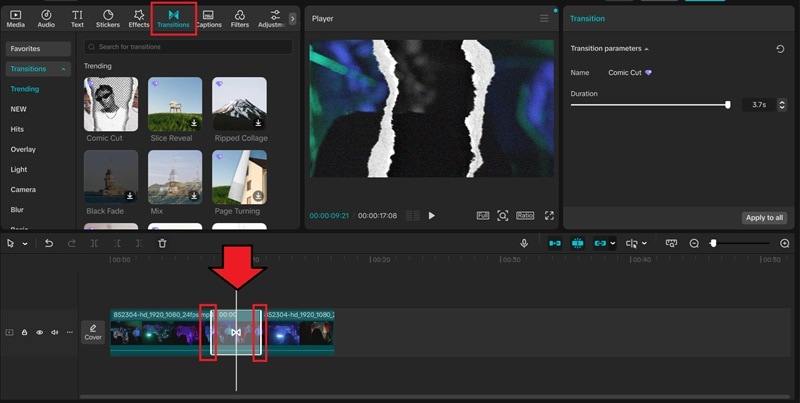Select the Mix transition thumbnail
This screenshot has height=403, width=800.
175,177
